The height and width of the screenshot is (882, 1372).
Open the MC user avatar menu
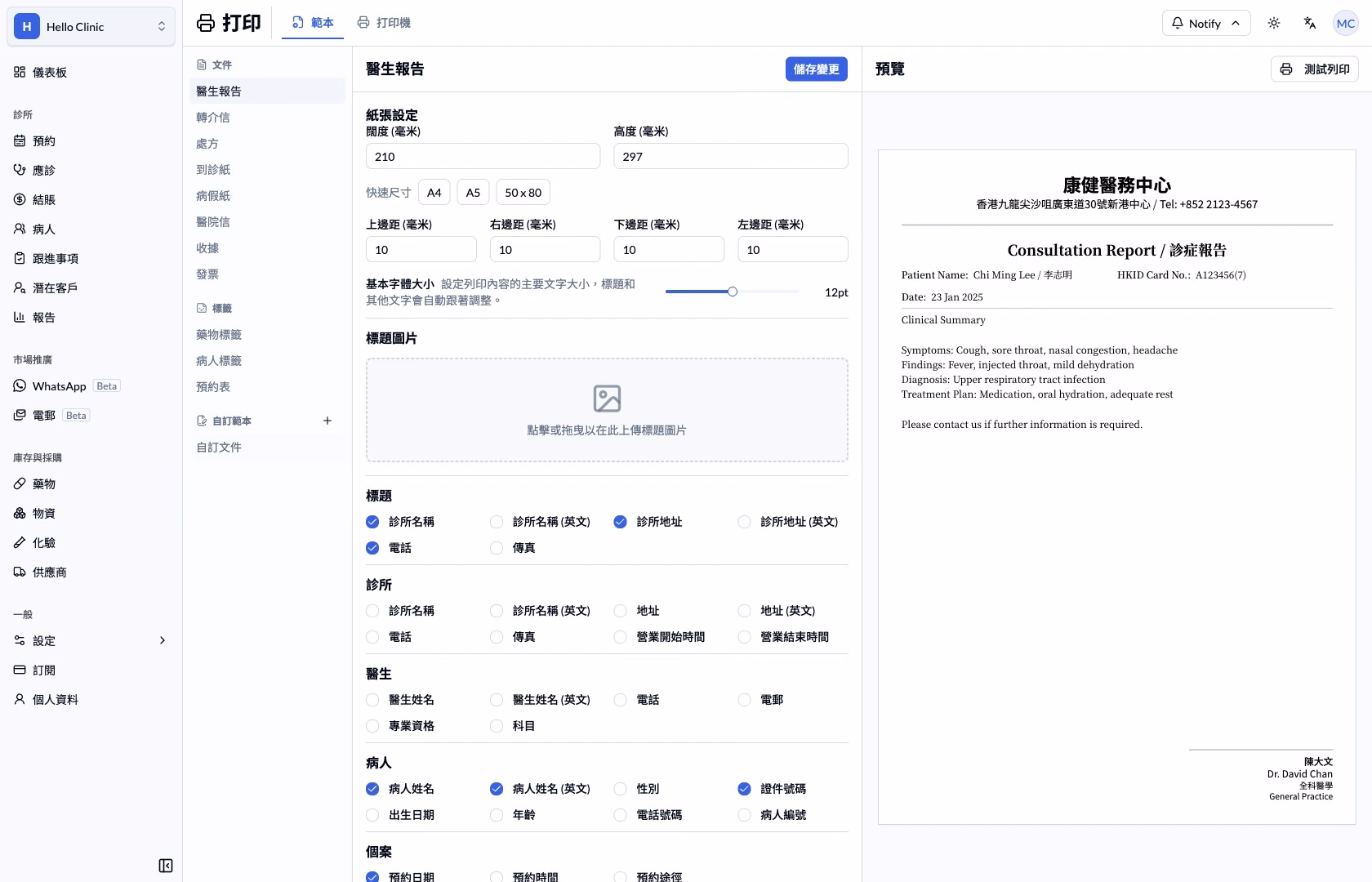(x=1346, y=23)
